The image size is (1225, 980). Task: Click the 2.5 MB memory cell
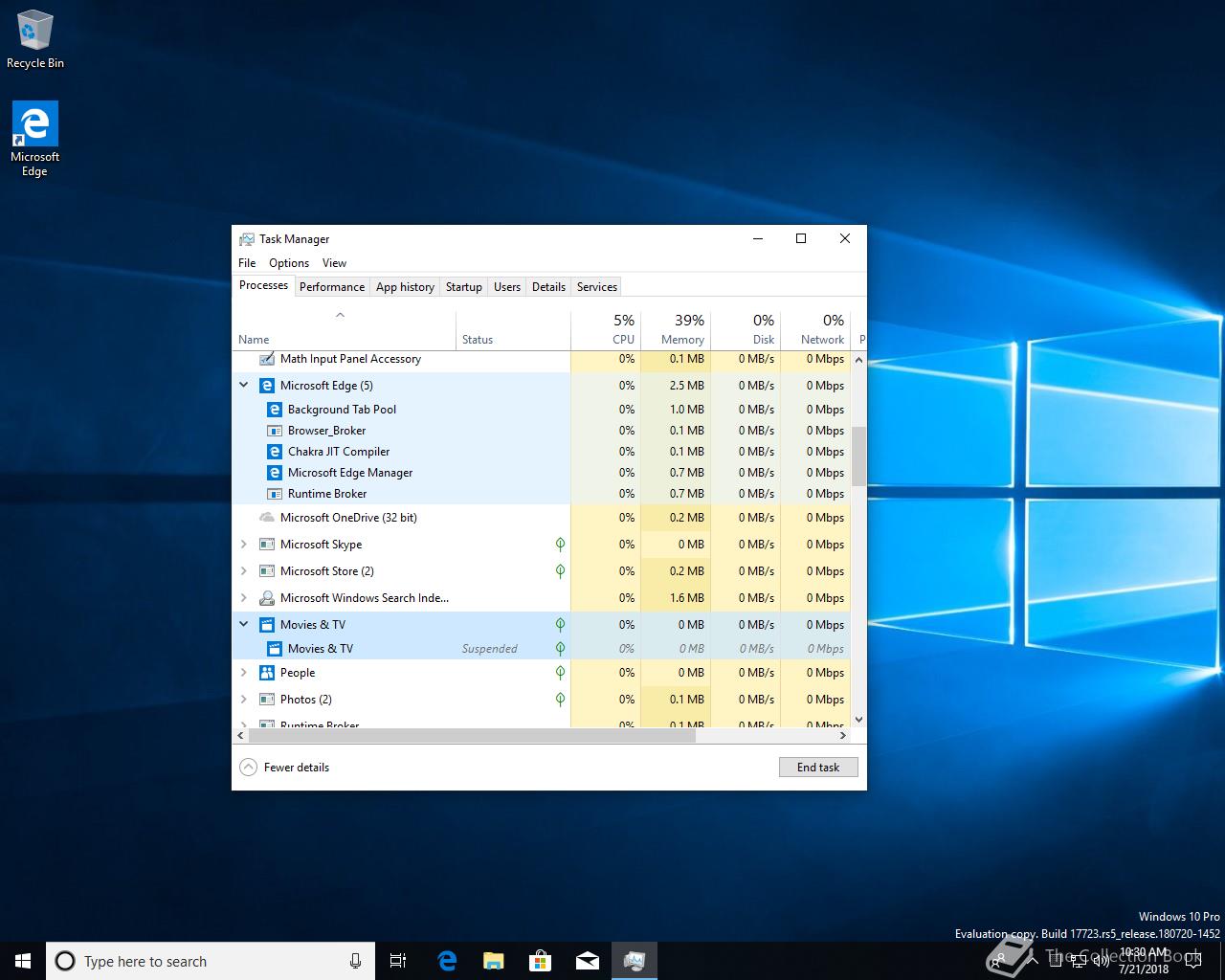676,386
